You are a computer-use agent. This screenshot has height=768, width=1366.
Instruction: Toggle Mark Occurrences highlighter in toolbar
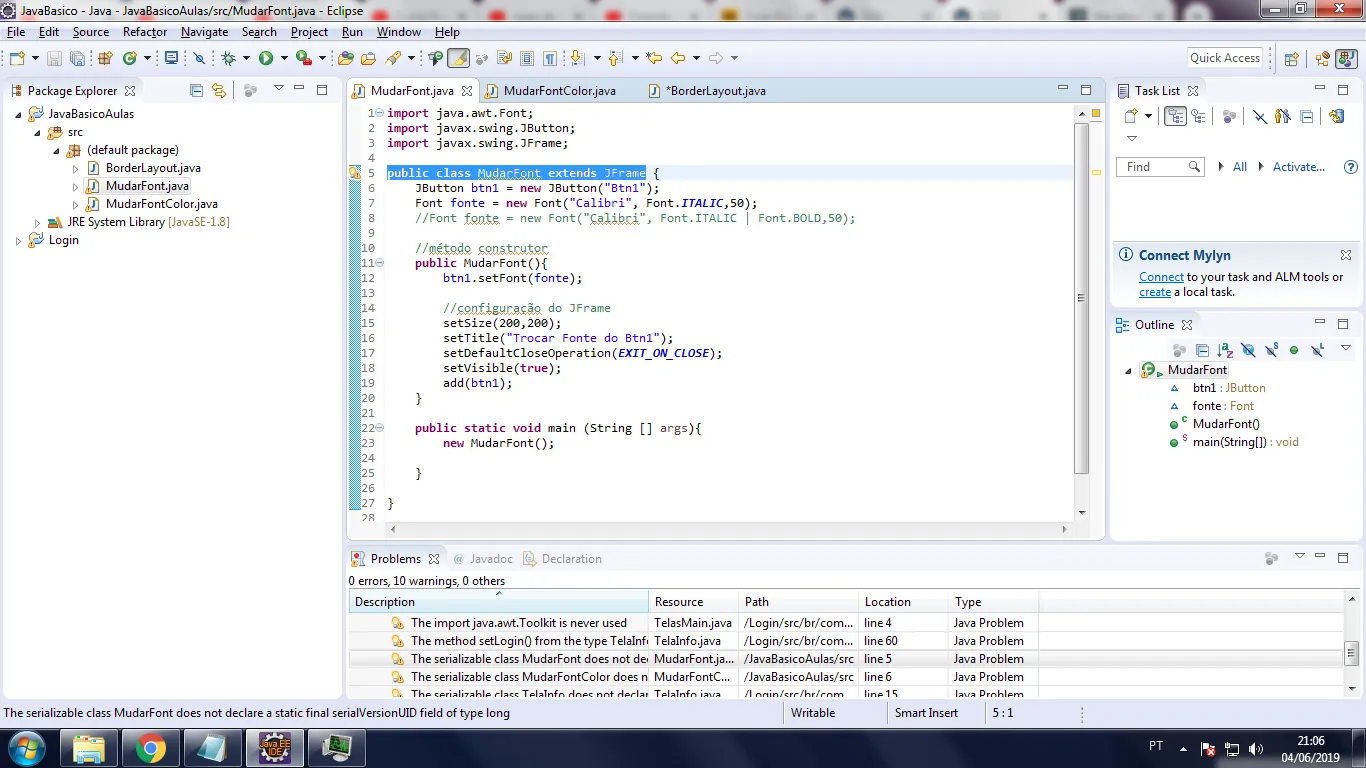click(458, 59)
